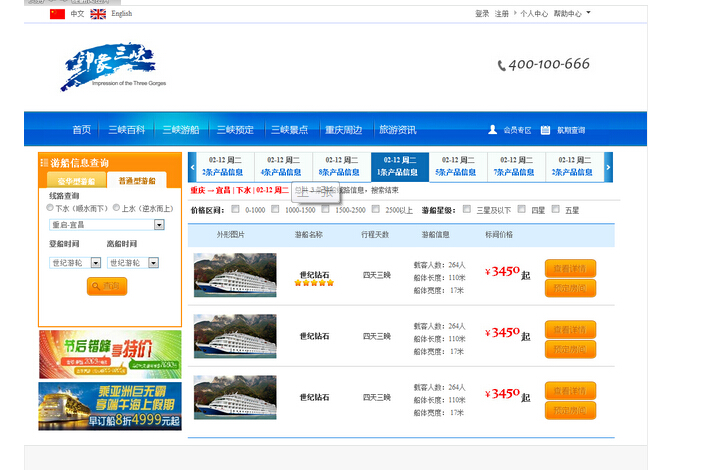
Task: Open the boarding time dropdown
Action: tap(96, 263)
